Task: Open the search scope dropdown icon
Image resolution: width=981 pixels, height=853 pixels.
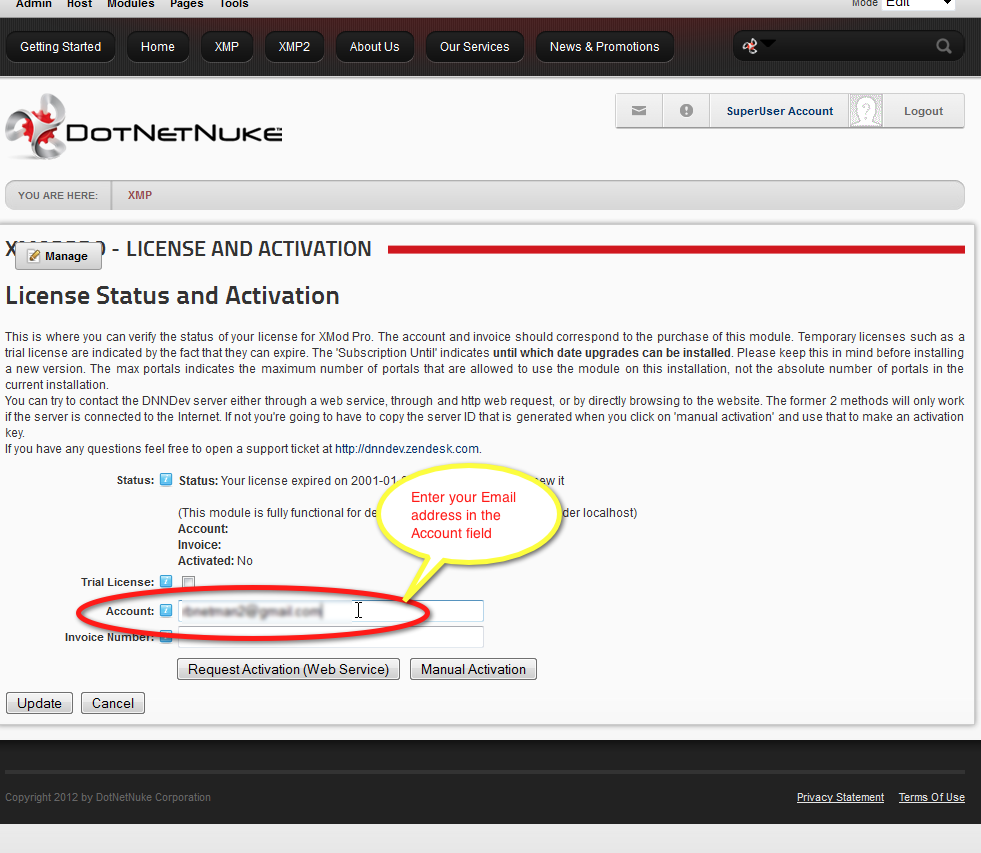Action: pyautogui.click(x=758, y=46)
